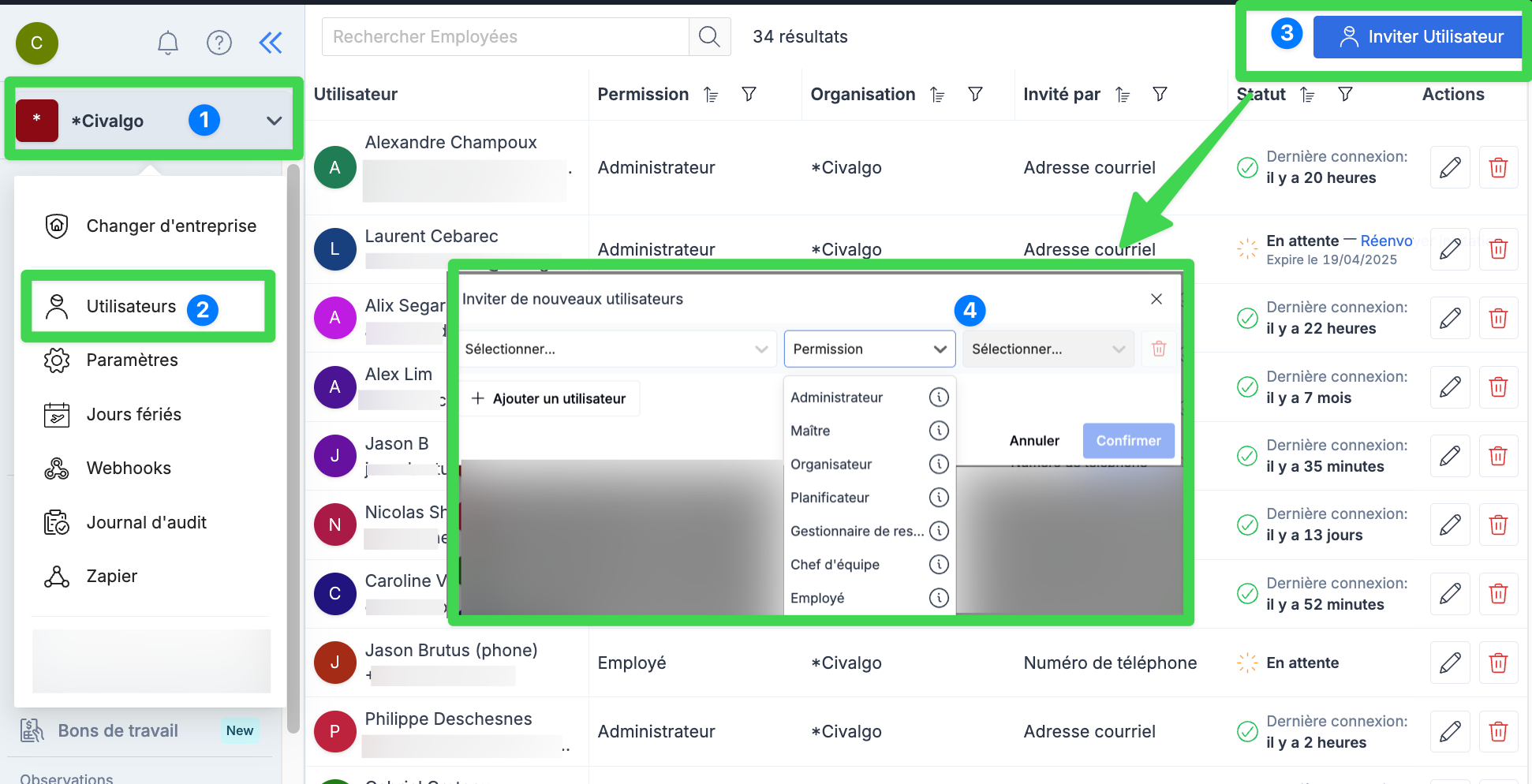Image resolution: width=1532 pixels, height=784 pixels.
Task: Filter the Permission column with funnel icon
Action: click(x=749, y=95)
